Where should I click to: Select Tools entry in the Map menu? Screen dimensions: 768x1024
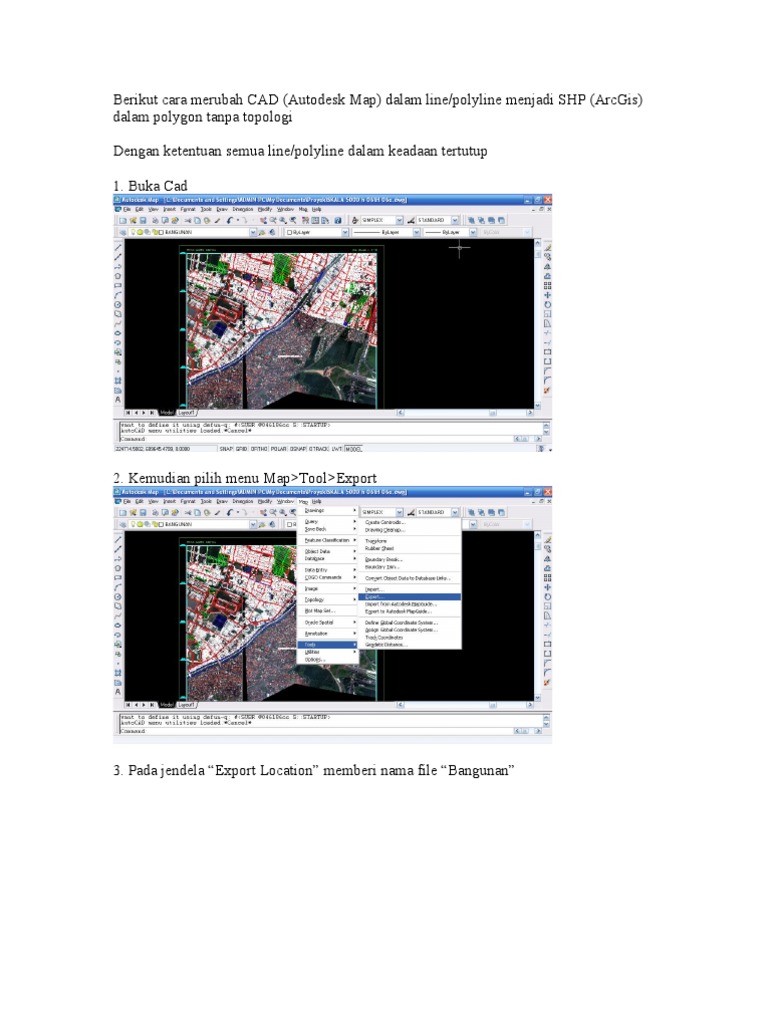click(x=327, y=645)
